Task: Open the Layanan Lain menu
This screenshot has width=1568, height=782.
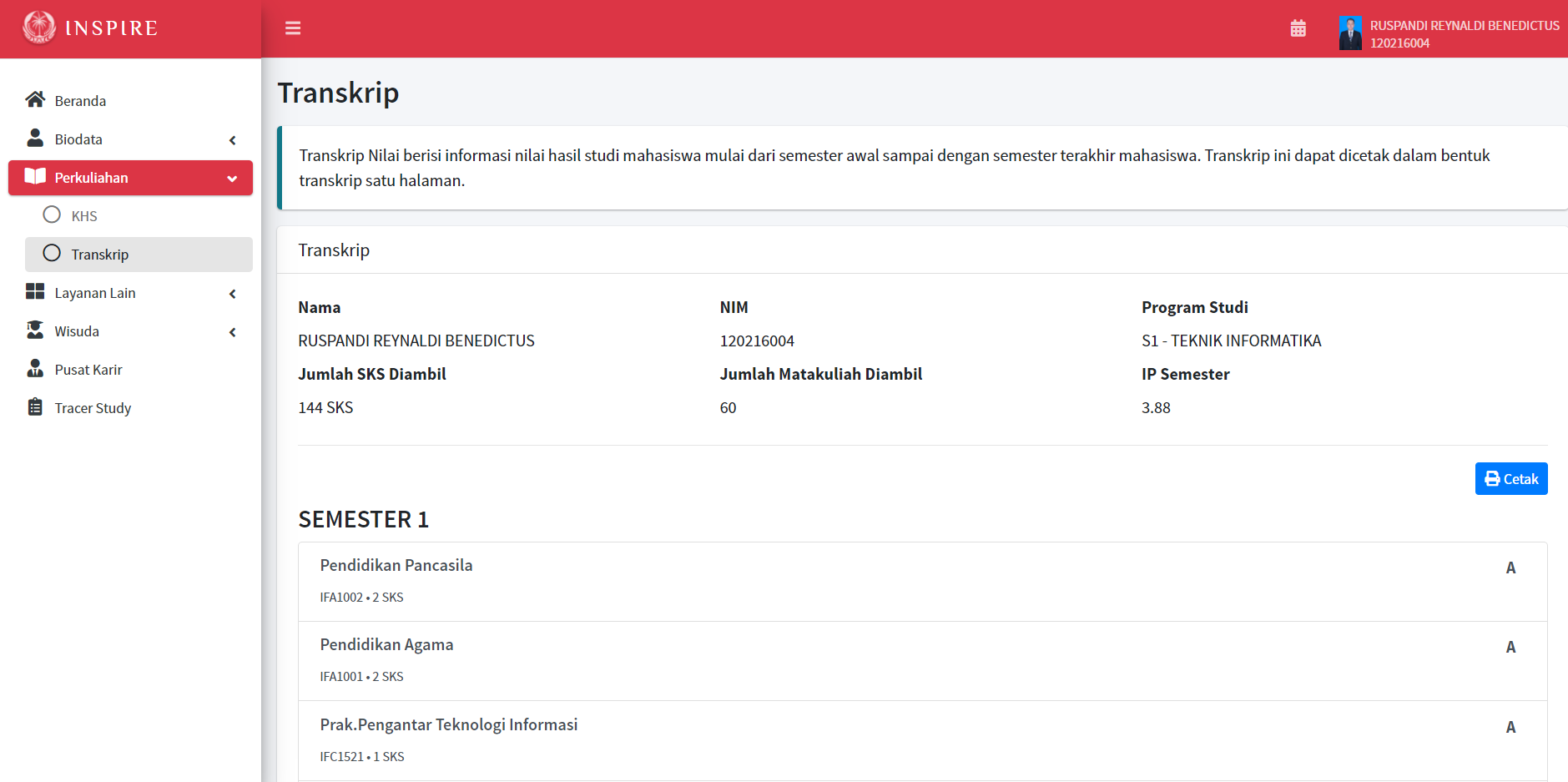Action: (94, 292)
